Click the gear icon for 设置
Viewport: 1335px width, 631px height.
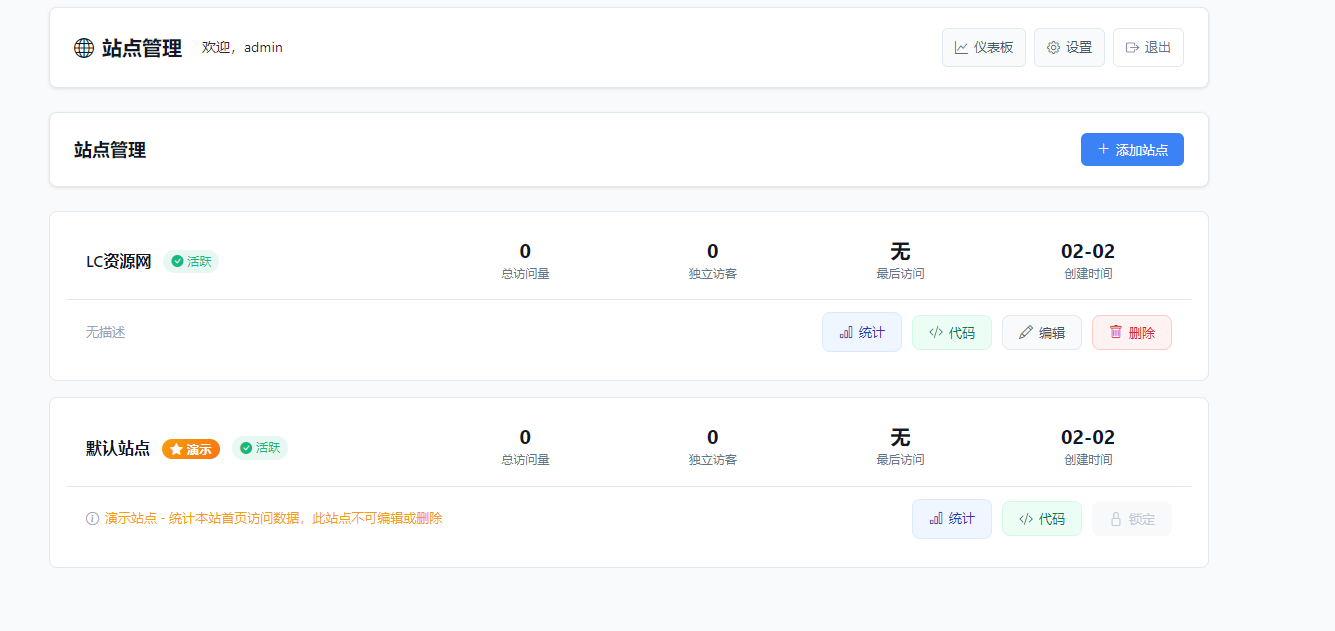(1053, 48)
